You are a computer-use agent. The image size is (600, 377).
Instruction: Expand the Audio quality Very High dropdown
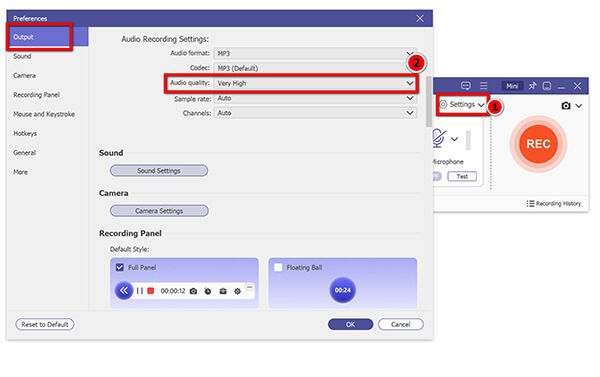(x=315, y=83)
